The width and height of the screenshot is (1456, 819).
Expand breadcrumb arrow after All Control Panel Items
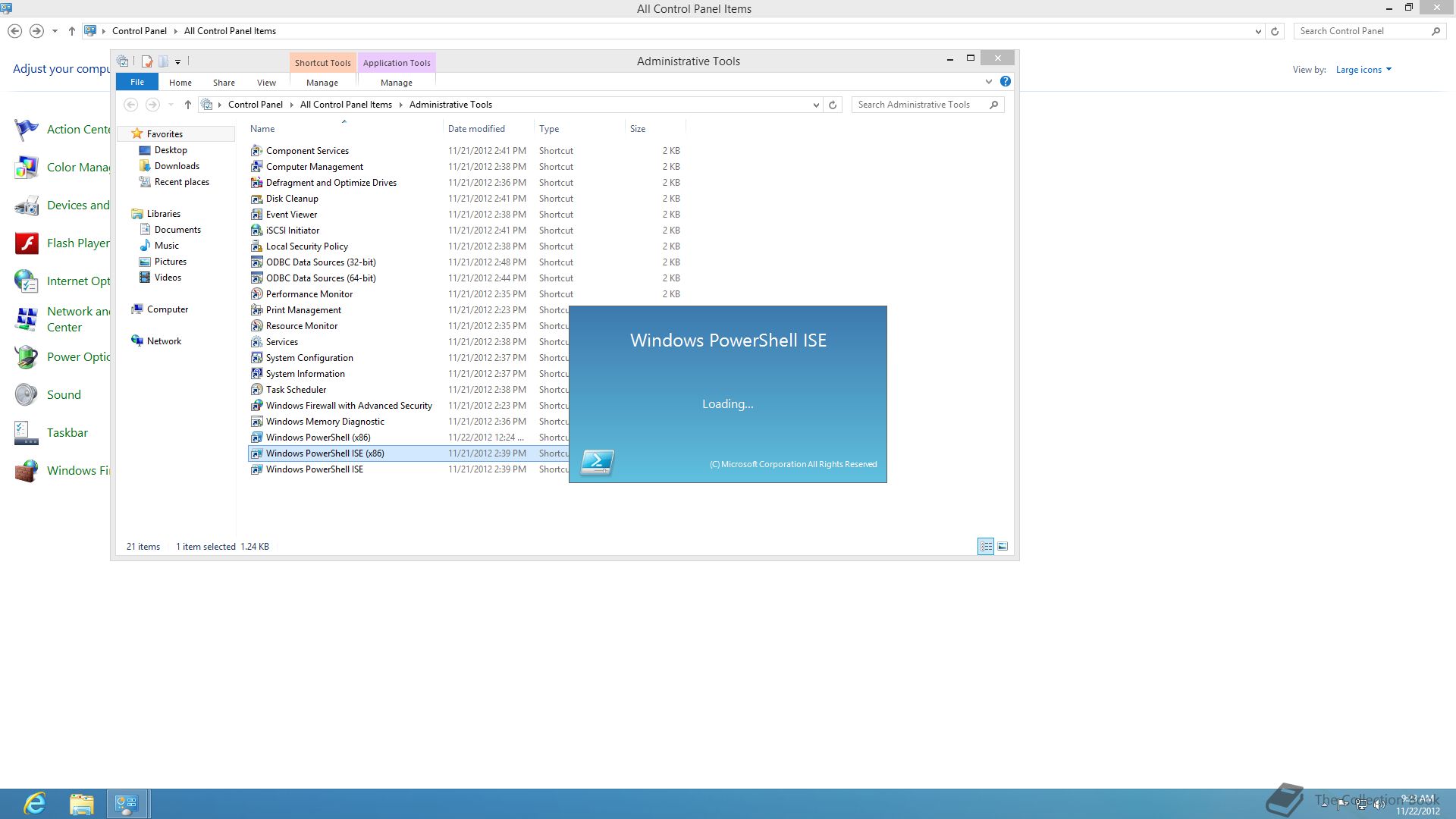click(401, 105)
